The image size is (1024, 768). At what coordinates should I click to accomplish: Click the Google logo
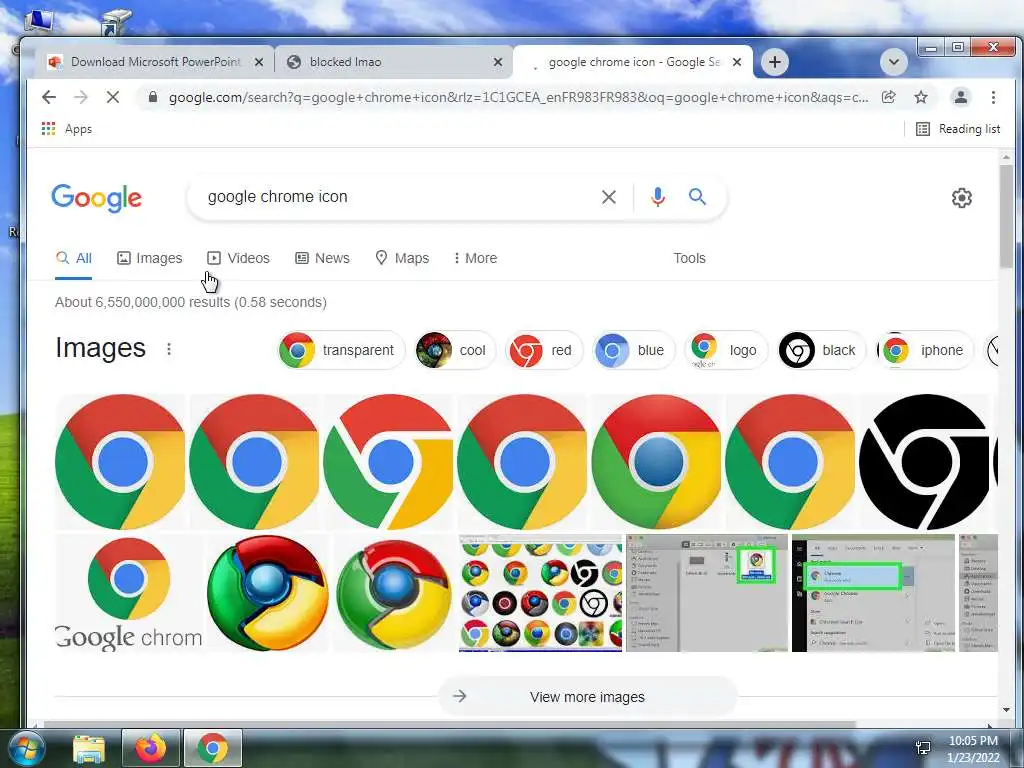[97, 198]
